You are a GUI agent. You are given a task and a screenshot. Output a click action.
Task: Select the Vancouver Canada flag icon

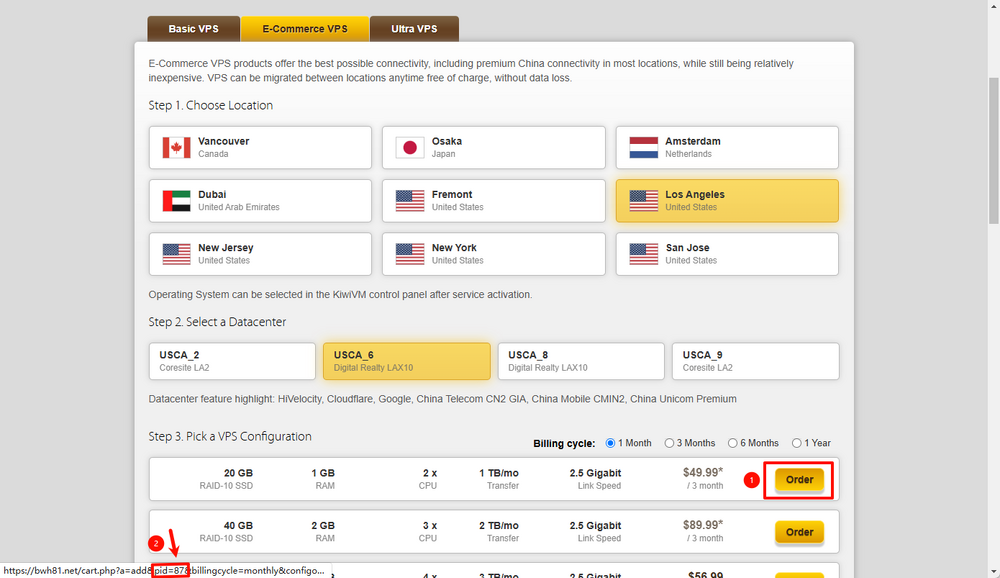tap(176, 148)
